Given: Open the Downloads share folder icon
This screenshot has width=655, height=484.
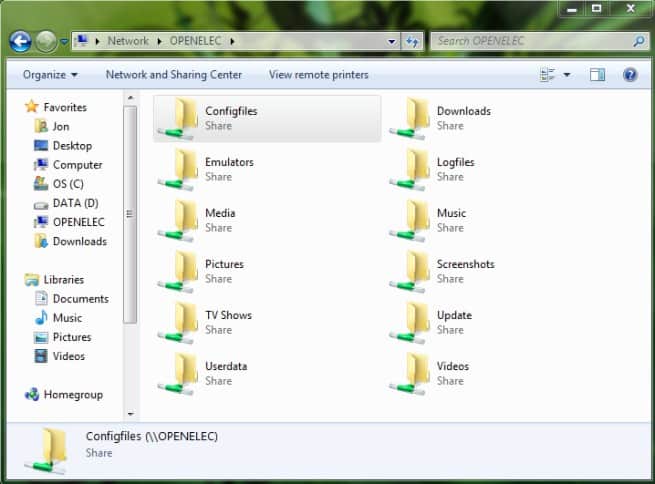Looking at the screenshot, I should pos(409,119).
